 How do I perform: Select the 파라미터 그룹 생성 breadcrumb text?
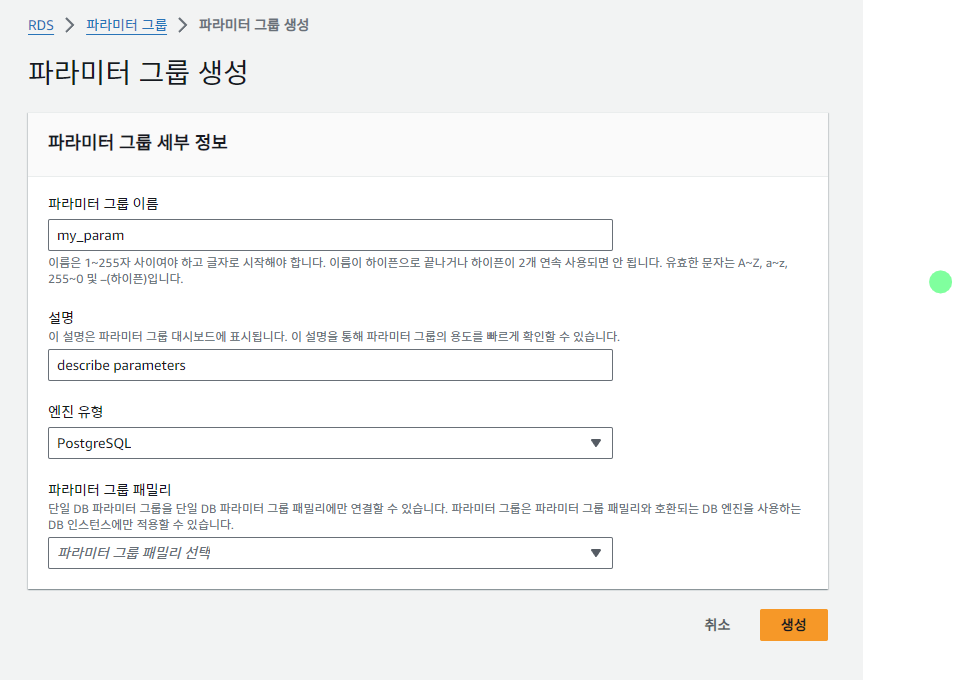254,25
